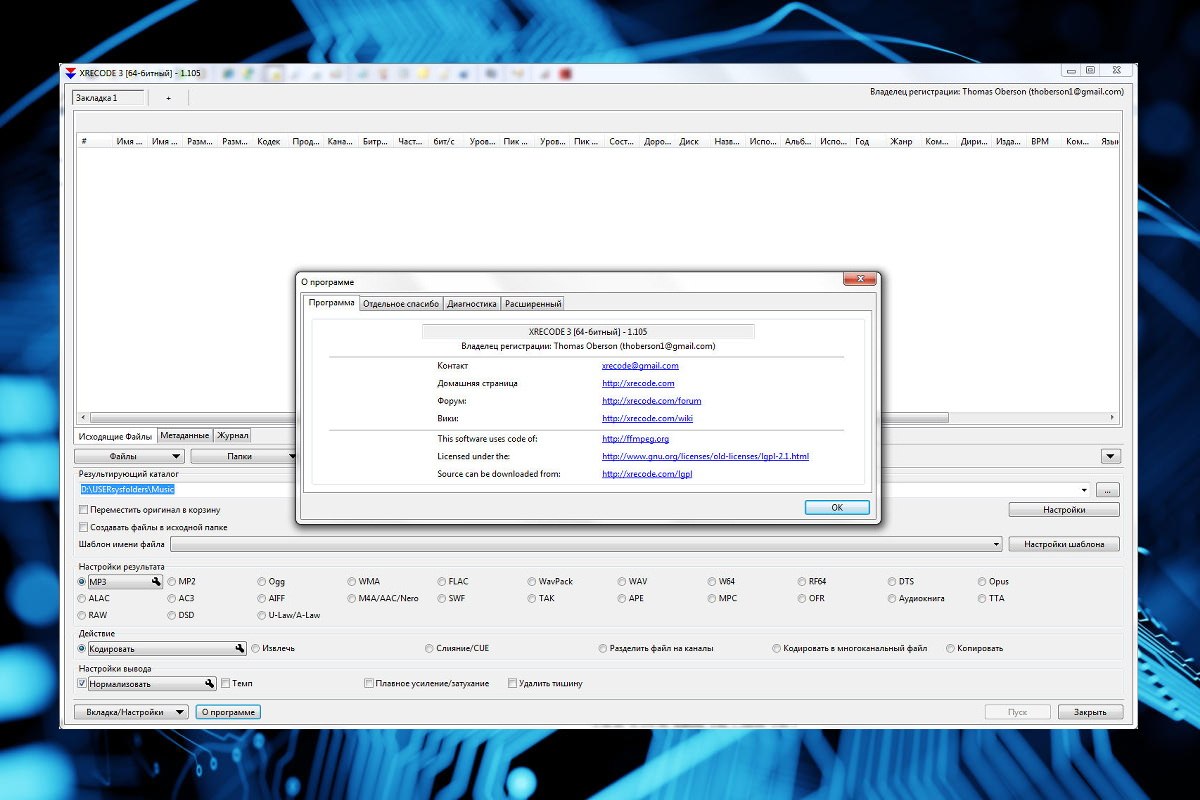The width and height of the screenshot is (1200, 800).
Task: Add a new tab with plus button
Action: [168, 98]
